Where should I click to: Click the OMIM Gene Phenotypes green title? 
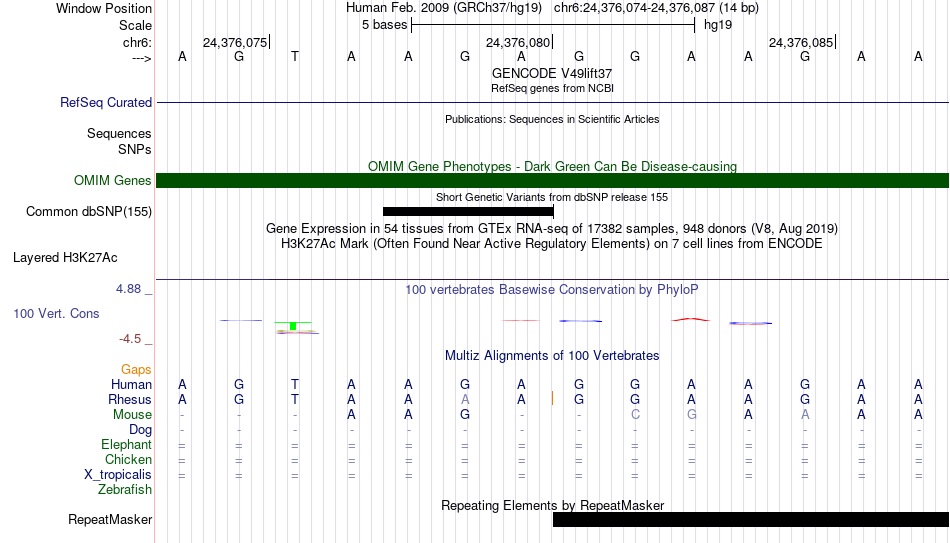553,167
